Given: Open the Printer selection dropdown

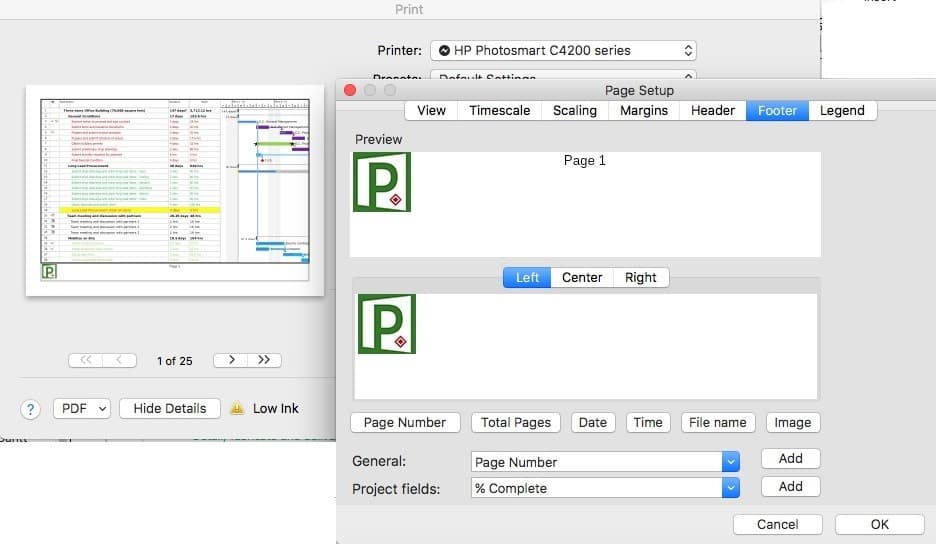Looking at the screenshot, I should click(x=563, y=51).
